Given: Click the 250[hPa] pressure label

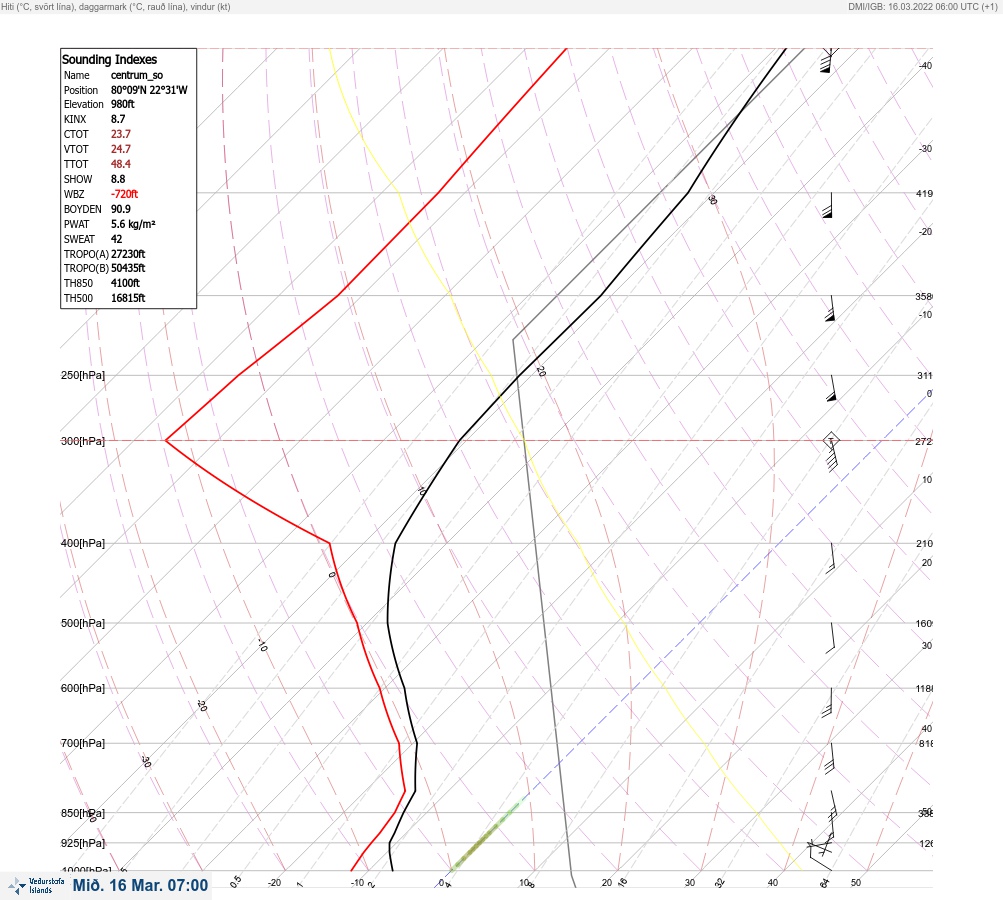Looking at the screenshot, I should coord(83,375).
